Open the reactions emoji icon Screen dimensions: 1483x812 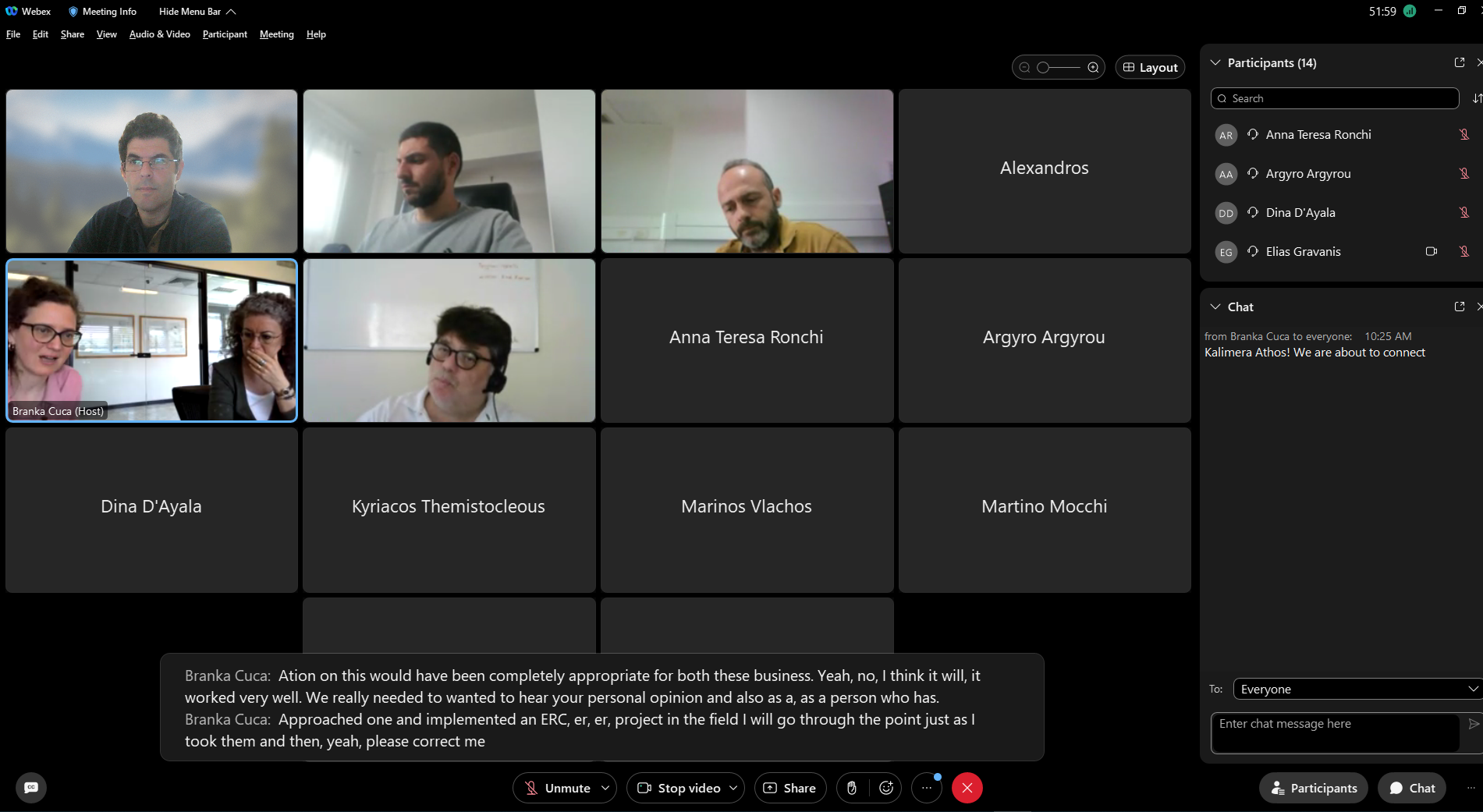(x=886, y=788)
